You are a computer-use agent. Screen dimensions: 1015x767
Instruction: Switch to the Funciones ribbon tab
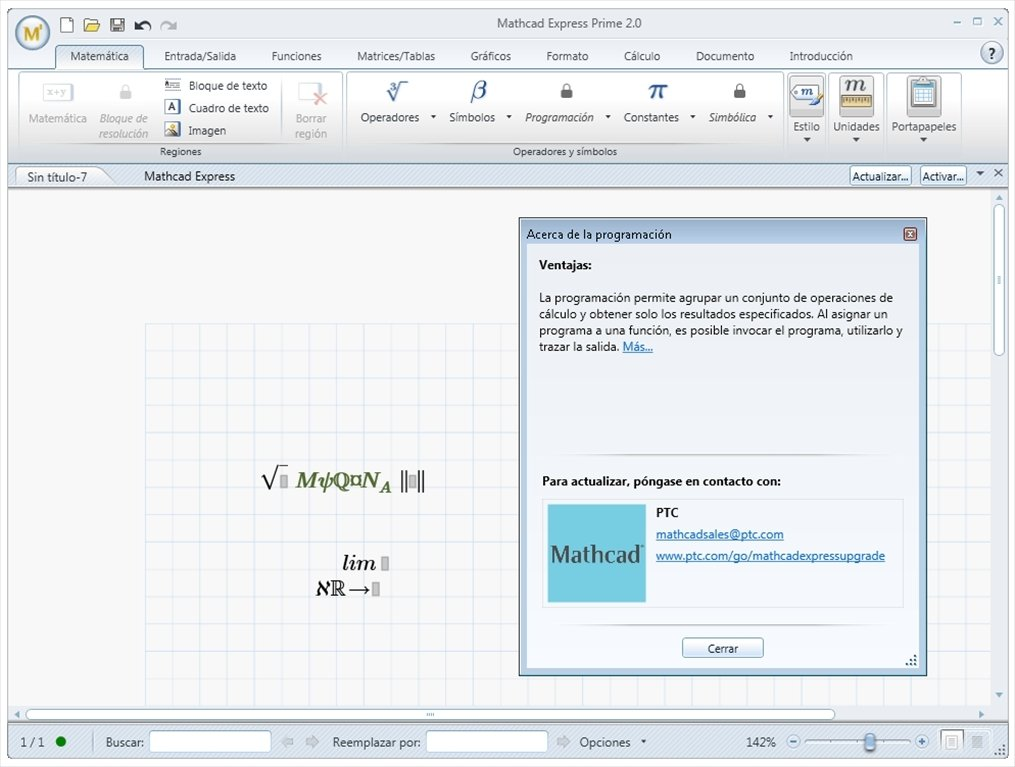296,56
